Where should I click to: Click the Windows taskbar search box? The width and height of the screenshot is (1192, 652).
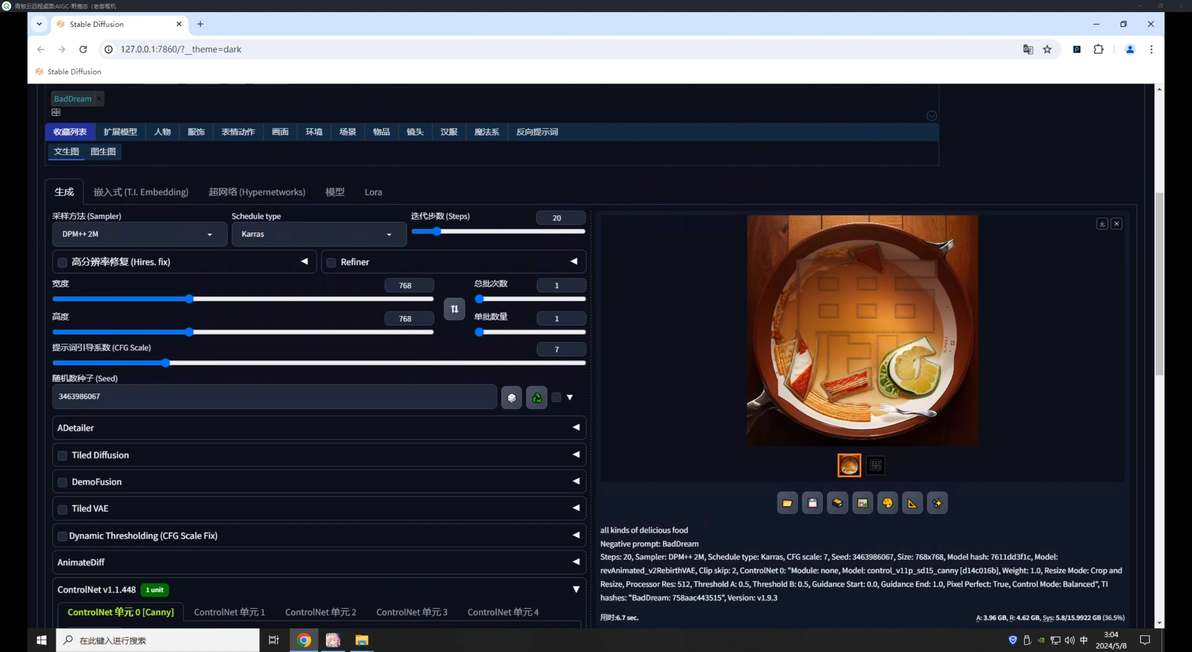[158, 640]
